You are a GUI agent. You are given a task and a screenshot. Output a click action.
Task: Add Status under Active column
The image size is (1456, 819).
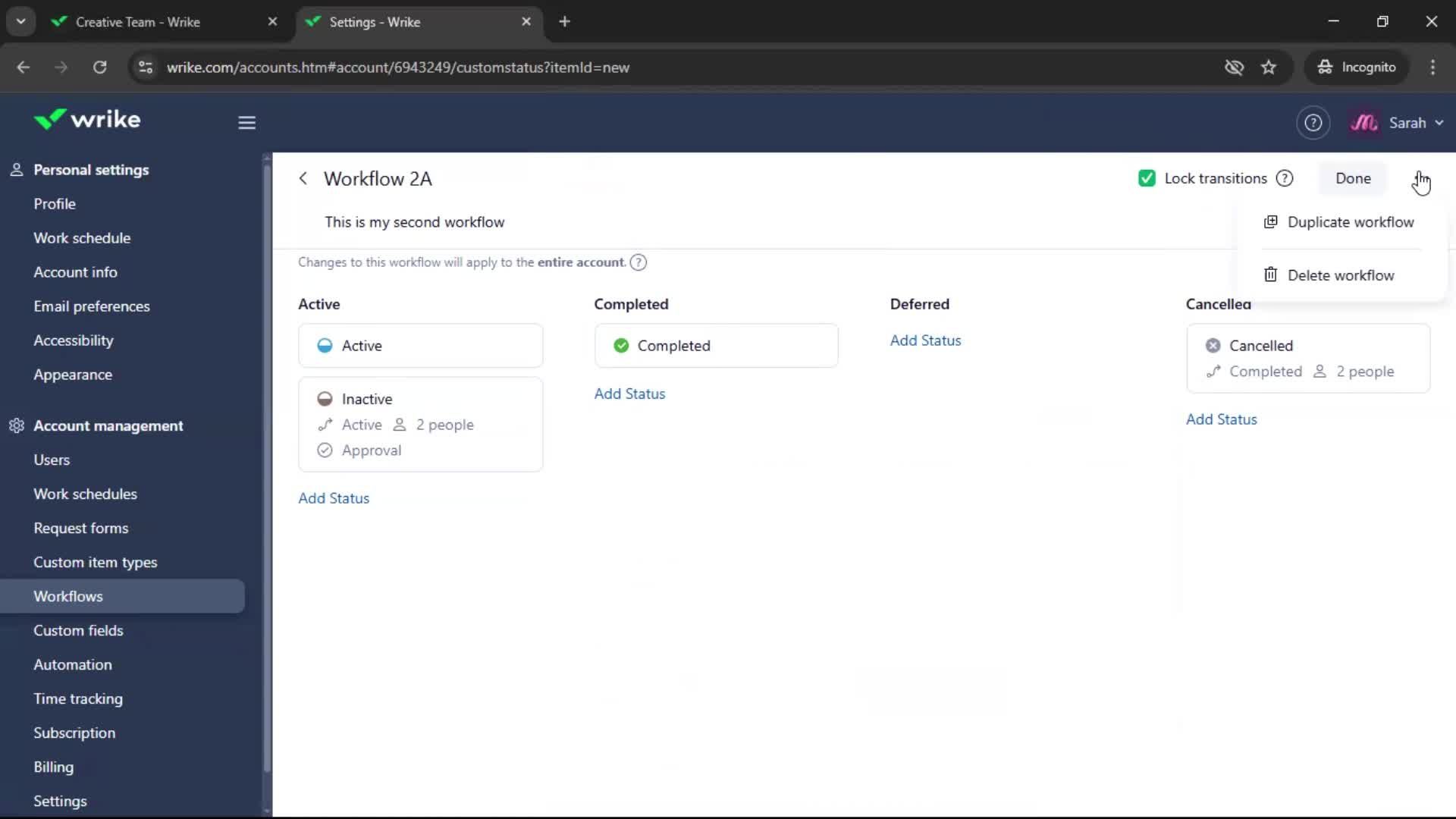point(334,498)
